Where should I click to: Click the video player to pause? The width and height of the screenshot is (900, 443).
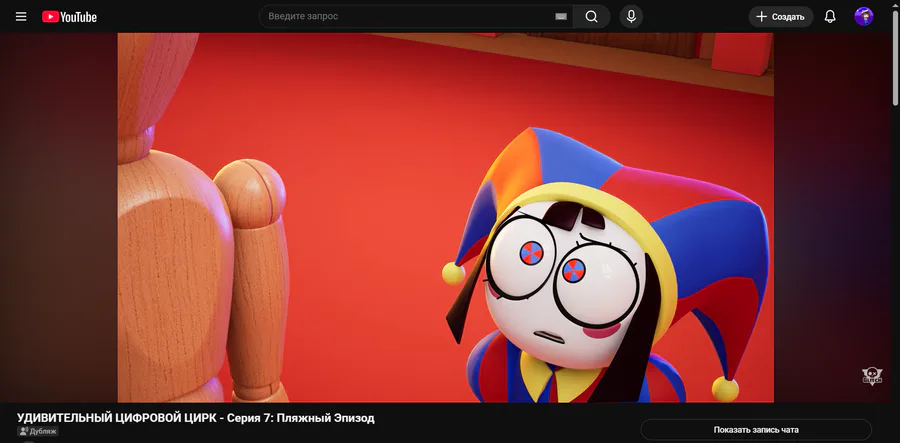[x=445, y=217]
